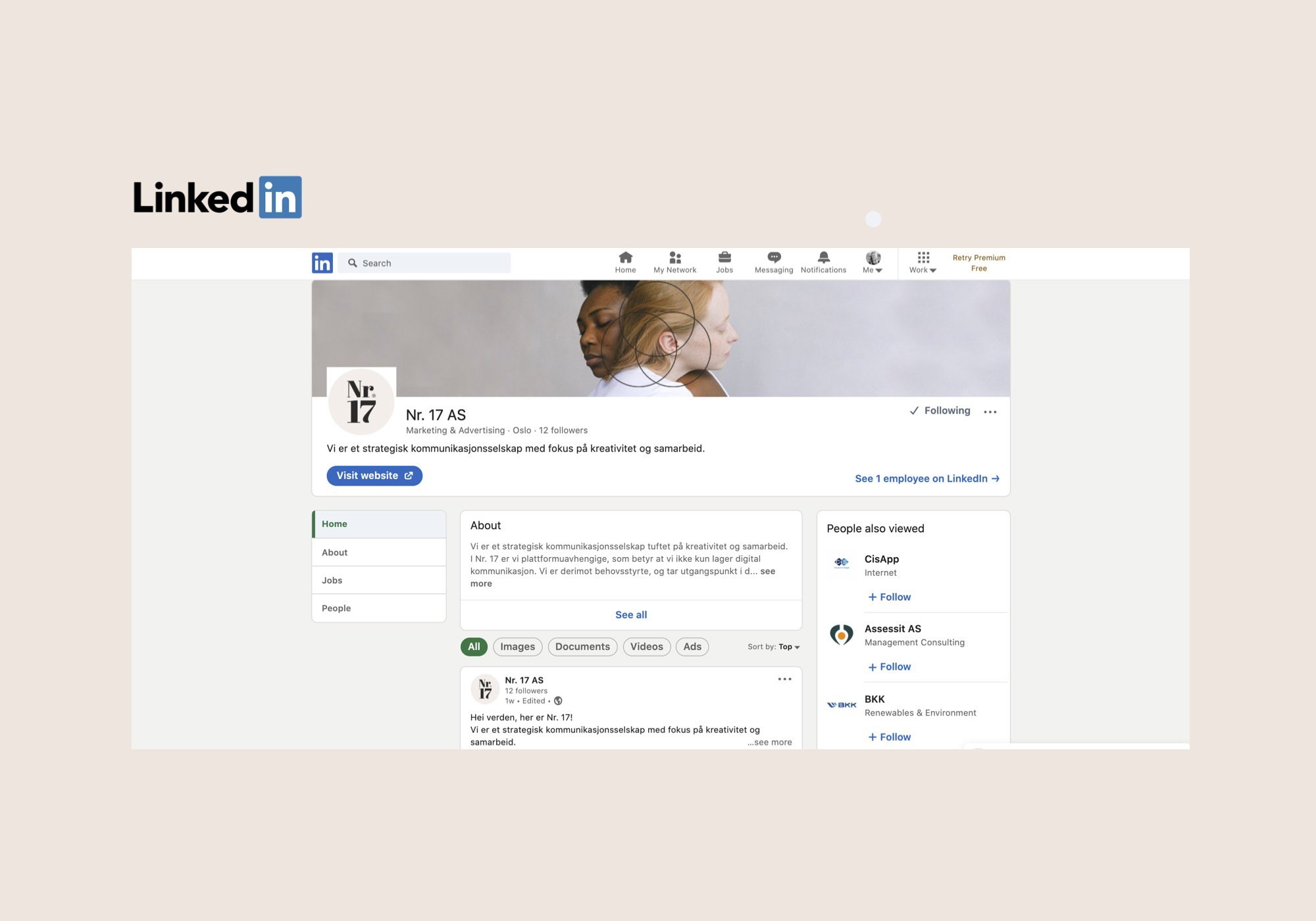Viewport: 1316px width, 921px height.
Task: Open post three-dots options menu
Action: tap(785, 679)
